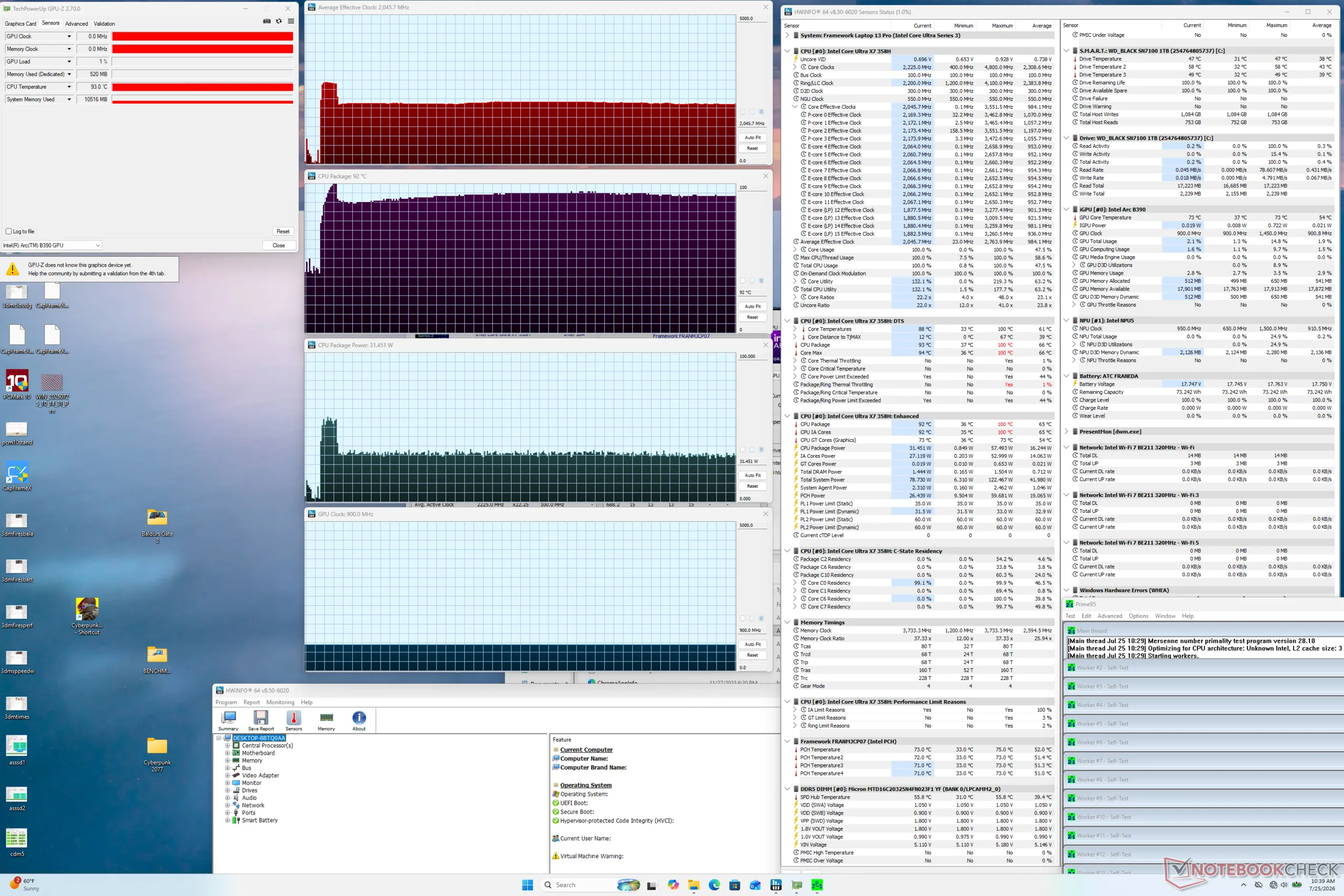
Task: Switch to the Advanced tab in GPU-Z
Action: point(77,24)
